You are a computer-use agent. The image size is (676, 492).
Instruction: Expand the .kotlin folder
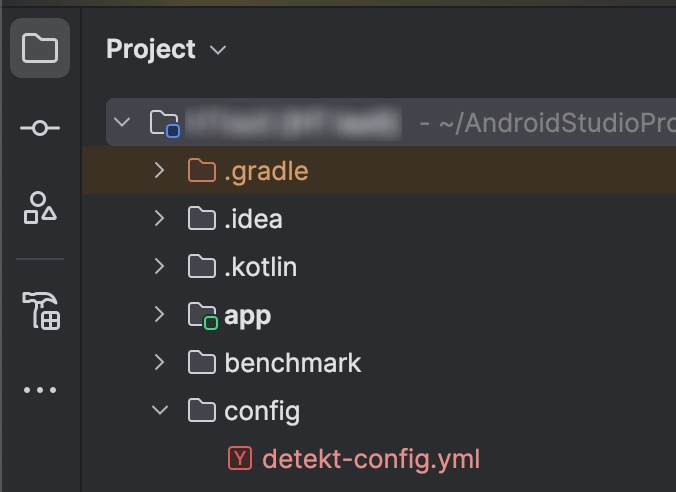pos(160,266)
